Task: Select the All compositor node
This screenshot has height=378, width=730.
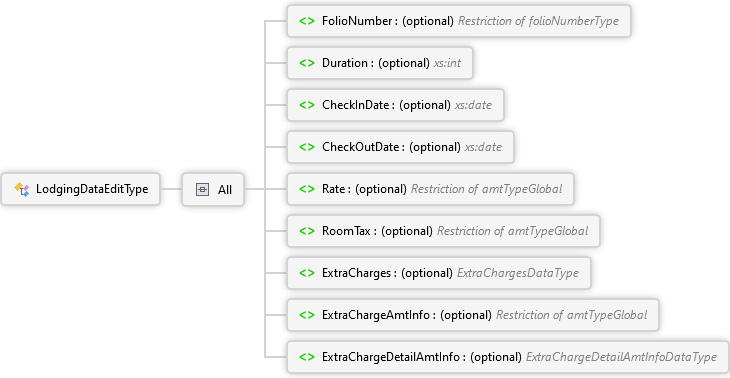Action: [213, 189]
